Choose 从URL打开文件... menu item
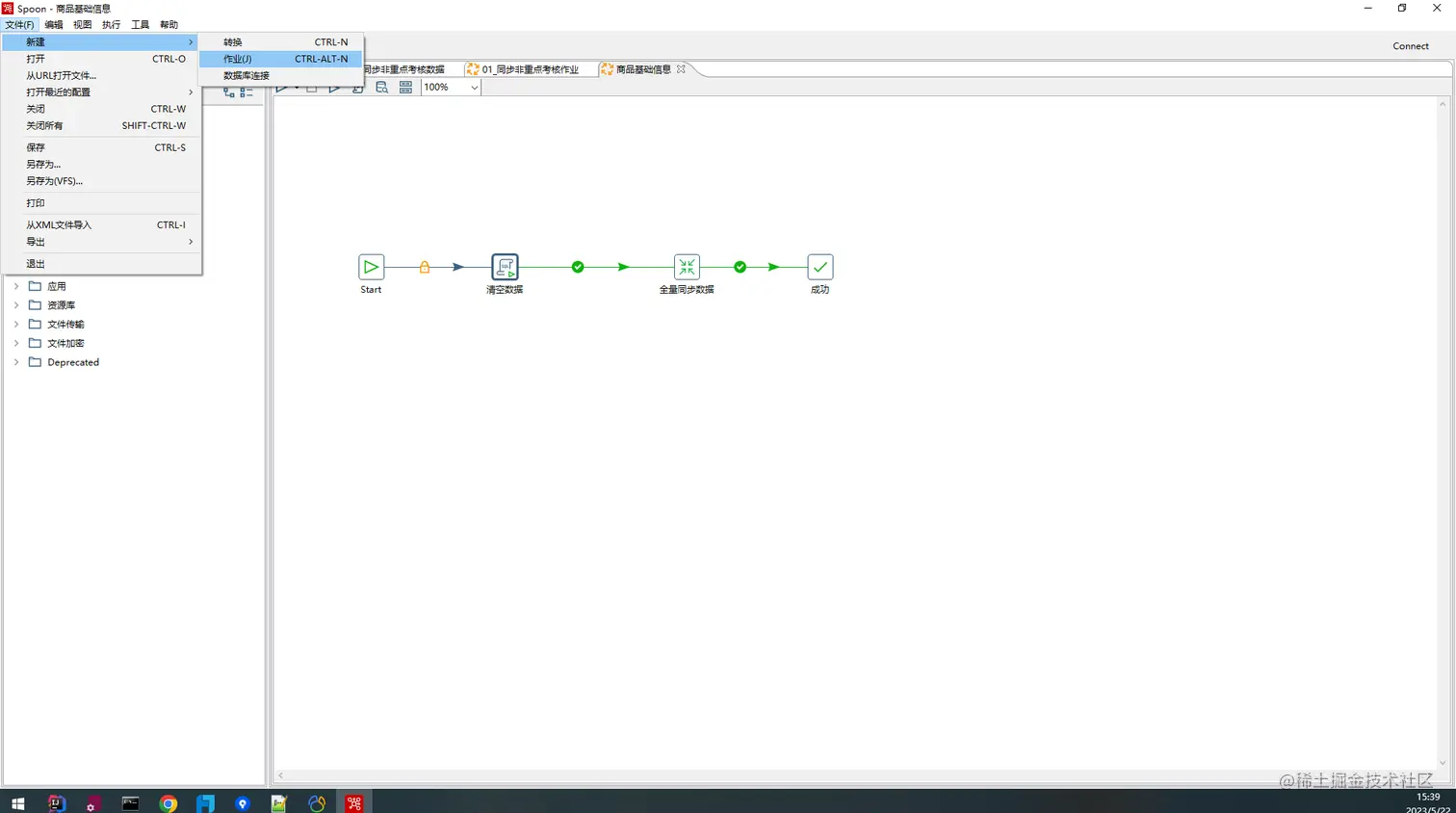 pos(101,75)
